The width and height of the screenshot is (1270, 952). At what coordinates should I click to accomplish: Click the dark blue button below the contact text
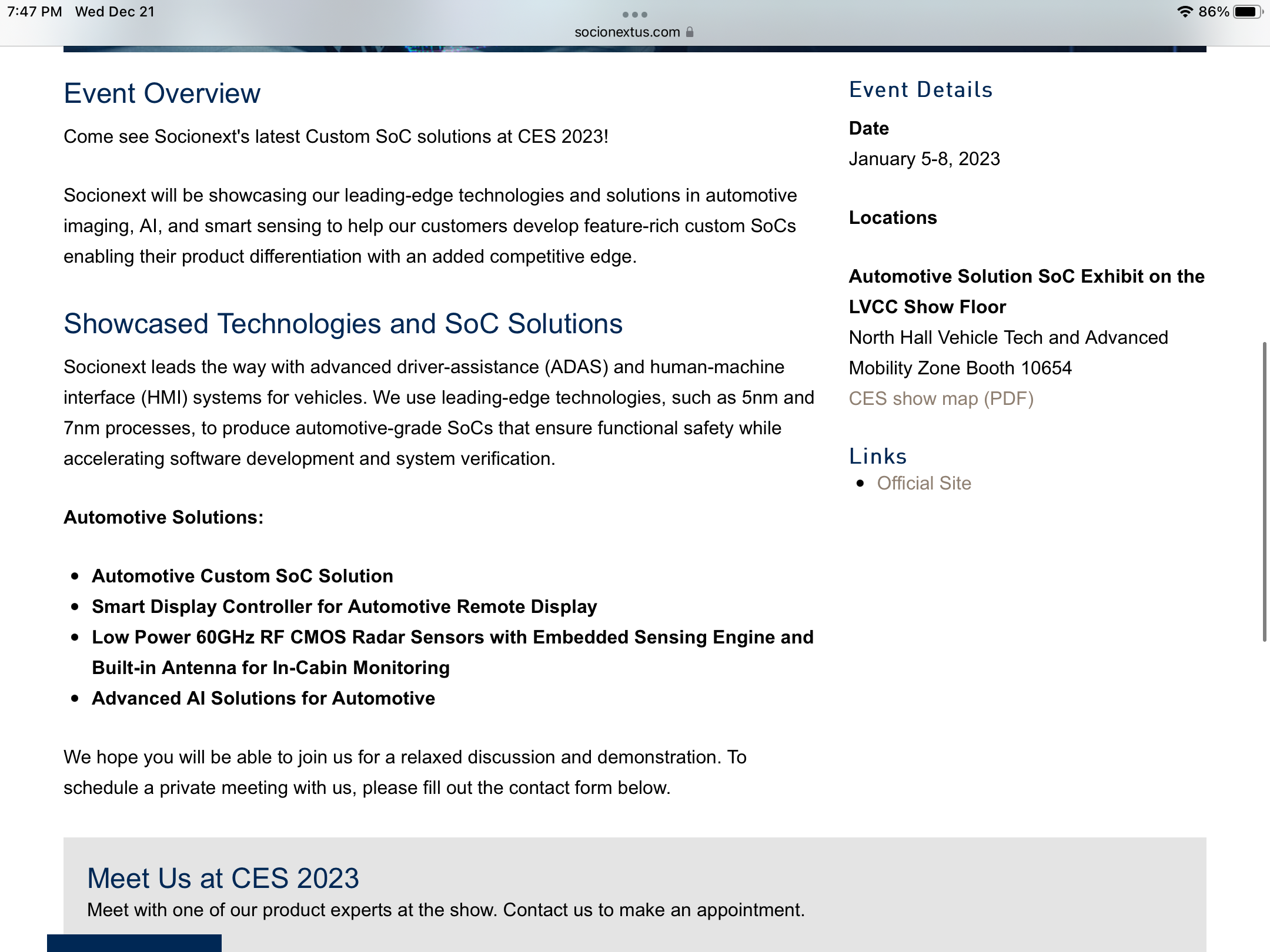coord(134,943)
